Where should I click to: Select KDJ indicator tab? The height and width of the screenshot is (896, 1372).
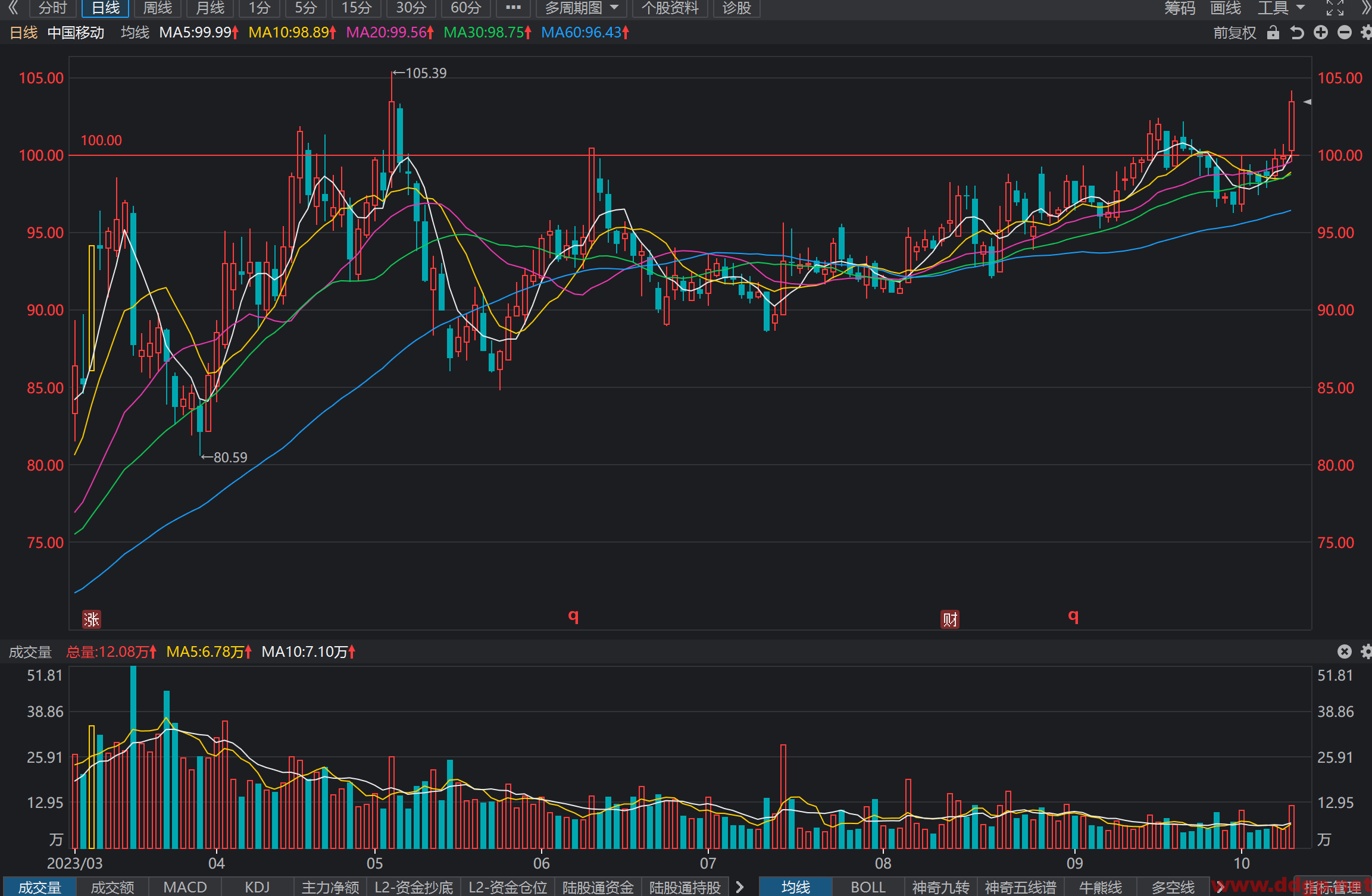pyautogui.click(x=258, y=887)
